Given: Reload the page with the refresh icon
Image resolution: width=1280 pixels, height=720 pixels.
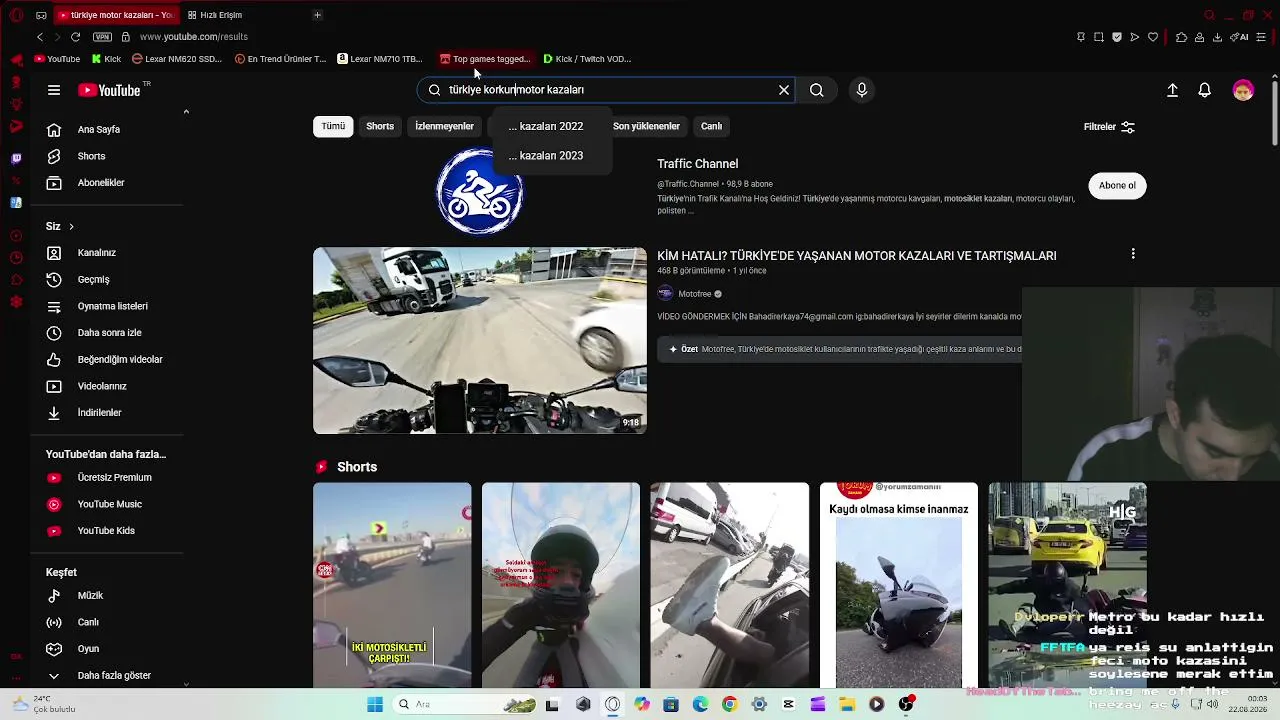Looking at the screenshot, I should [x=75, y=37].
